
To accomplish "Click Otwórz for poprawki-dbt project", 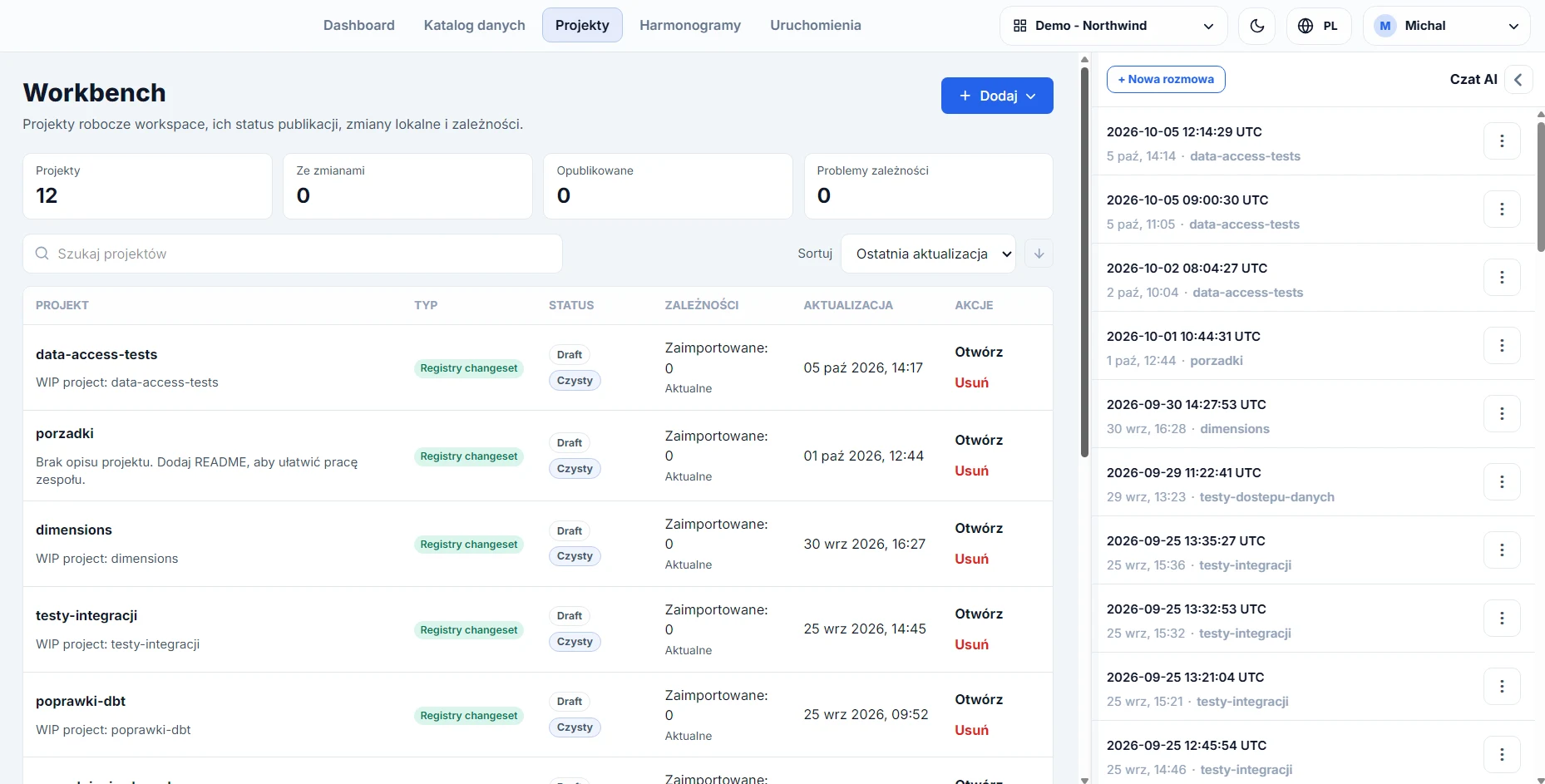I will pyautogui.click(x=979, y=700).
